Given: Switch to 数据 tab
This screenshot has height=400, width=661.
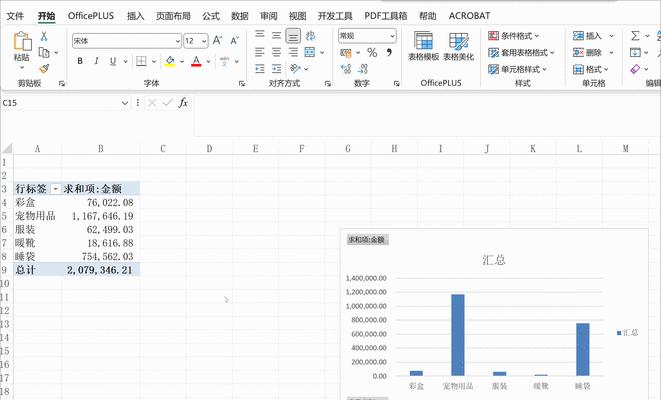Looking at the screenshot, I should pyautogui.click(x=239, y=16).
